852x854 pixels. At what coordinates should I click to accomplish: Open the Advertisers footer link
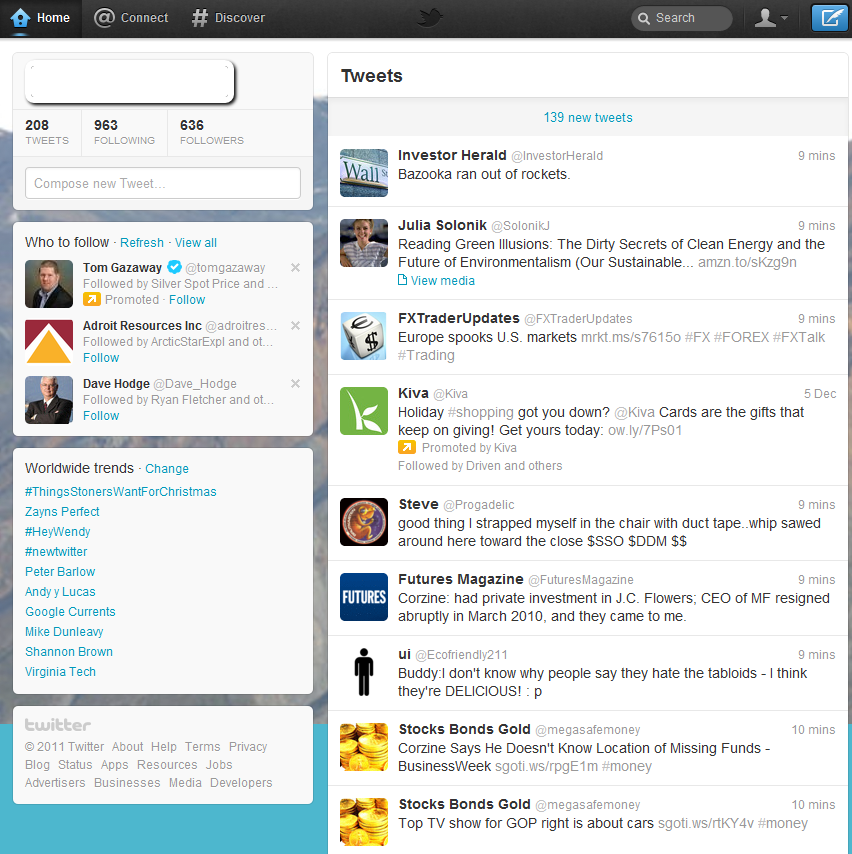click(x=55, y=783)
